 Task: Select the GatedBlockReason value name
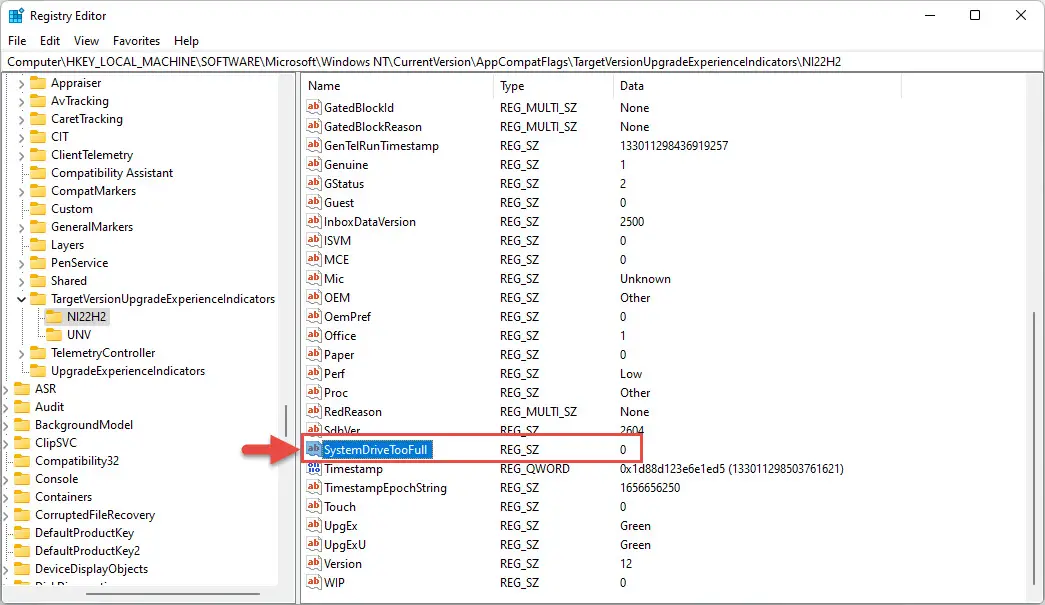(373, 127)
